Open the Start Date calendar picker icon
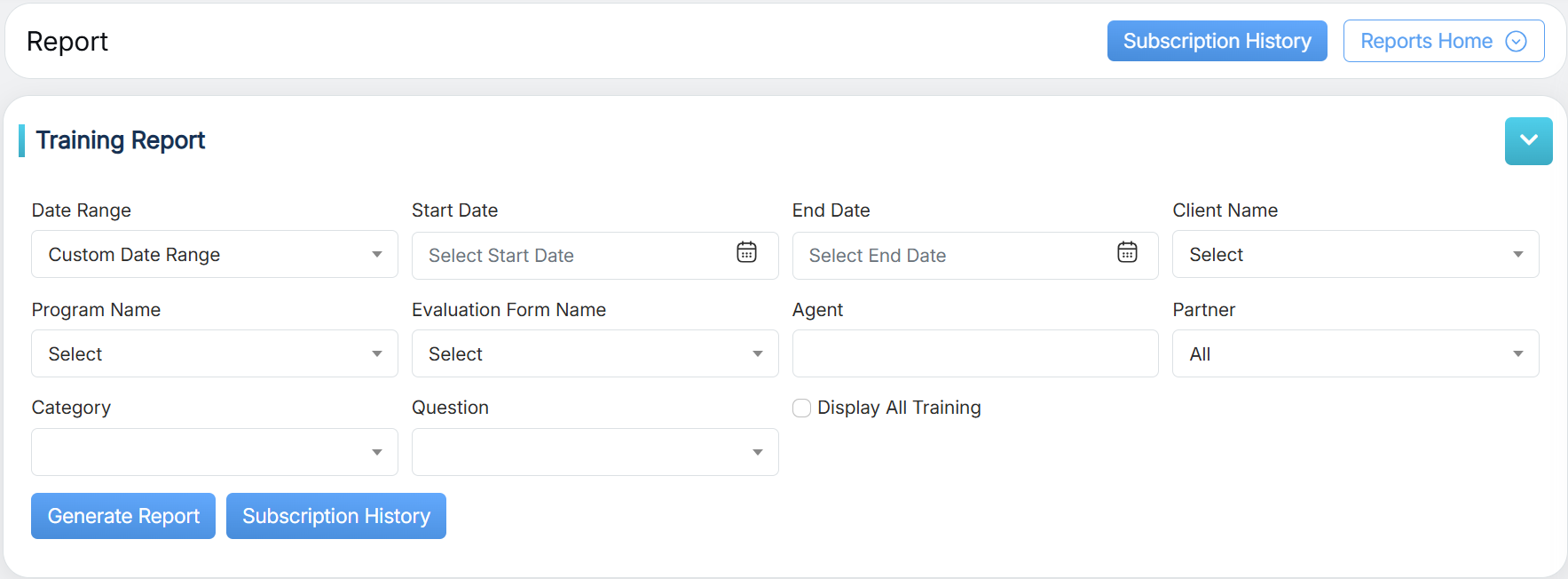Image resolution: width=1568 pixels, height=579 pixels. coord(746,253)
